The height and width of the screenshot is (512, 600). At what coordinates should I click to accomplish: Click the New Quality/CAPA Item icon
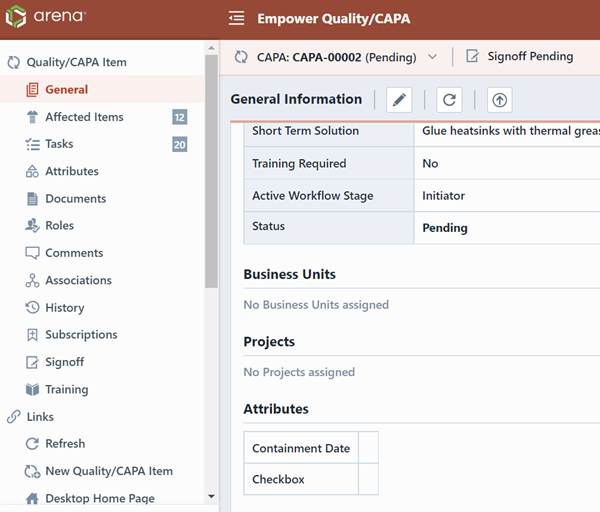[x=33, y=471]
